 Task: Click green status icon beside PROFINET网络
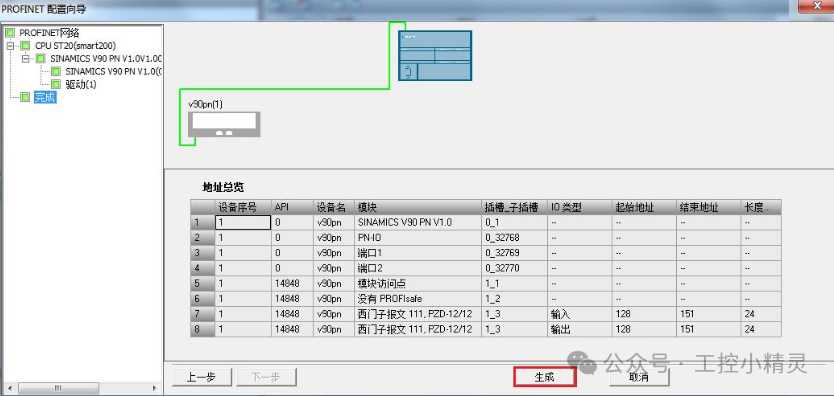pos(11,33)
